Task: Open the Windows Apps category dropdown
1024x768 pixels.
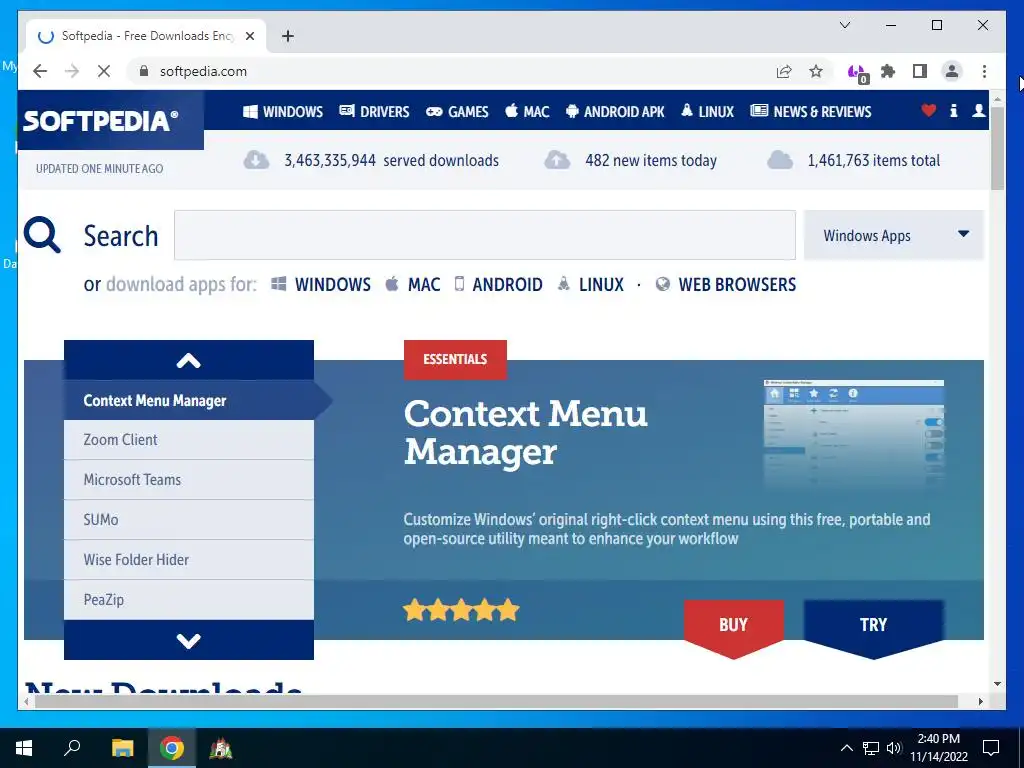Action: (x=893, y=235)
